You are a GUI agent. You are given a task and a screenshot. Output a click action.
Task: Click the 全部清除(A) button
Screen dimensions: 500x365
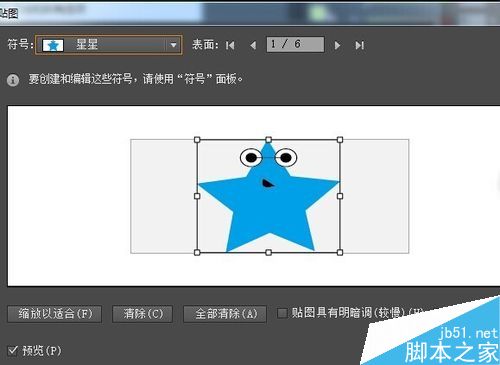pyautogui.click(x=225, y=314)
